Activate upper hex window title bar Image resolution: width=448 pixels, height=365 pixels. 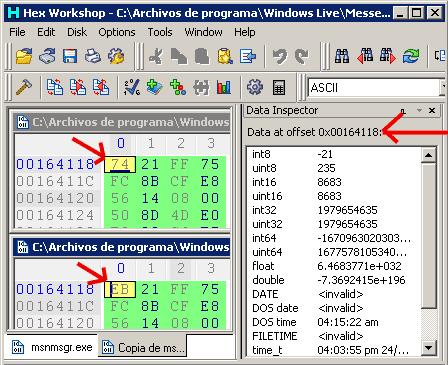[122, 122]
